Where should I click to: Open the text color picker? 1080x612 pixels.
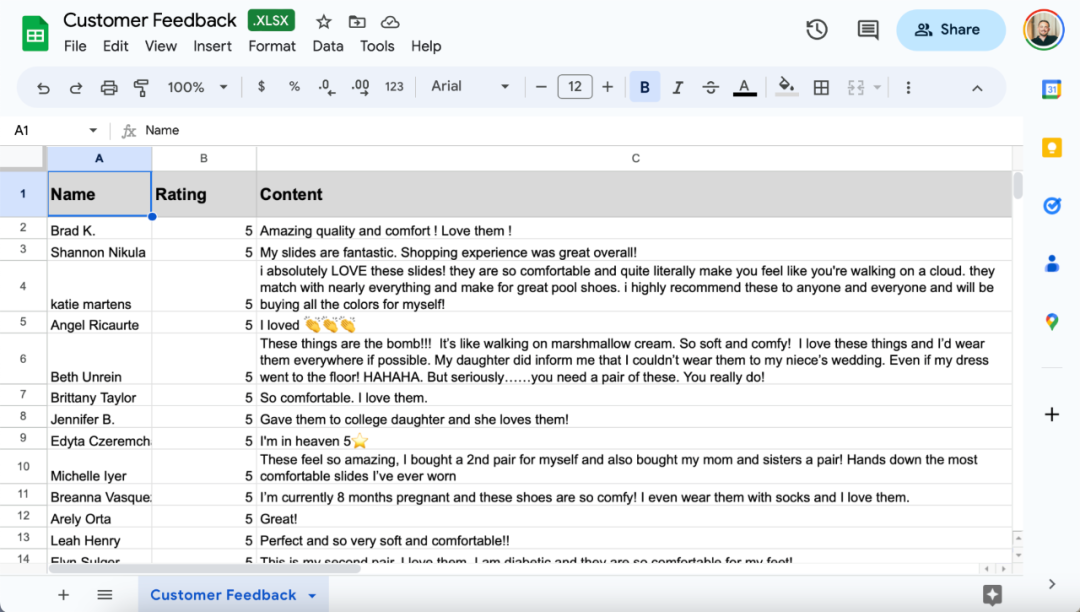coord(744,87)
